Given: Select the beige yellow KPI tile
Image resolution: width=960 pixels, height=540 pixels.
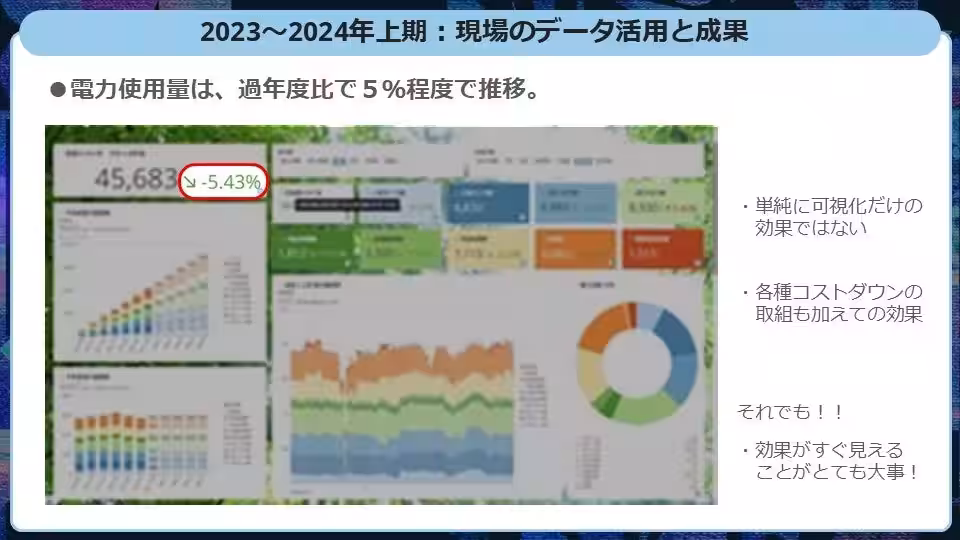Looking at the screenshot, I should pyautogui.click(x=488, y=250).
